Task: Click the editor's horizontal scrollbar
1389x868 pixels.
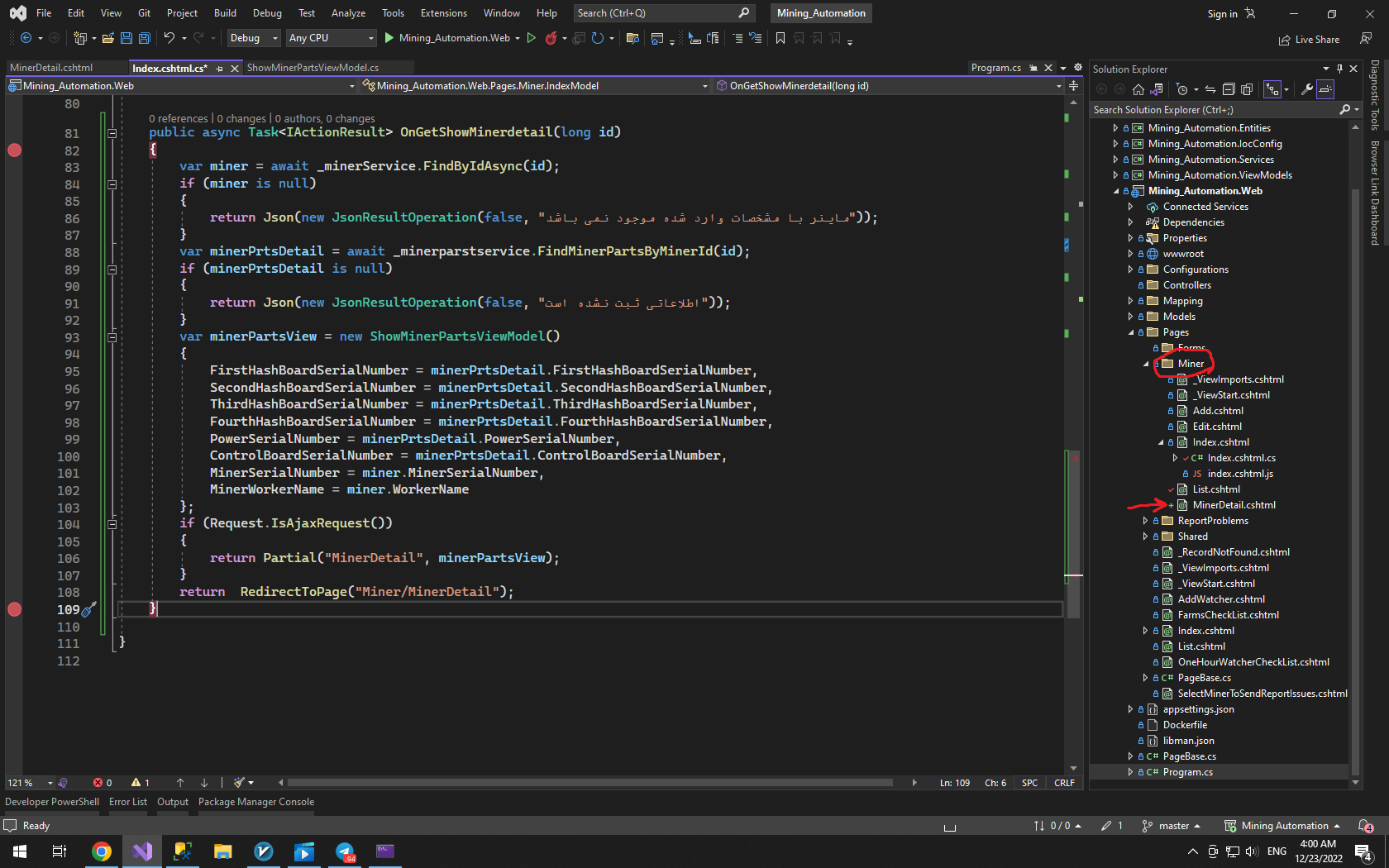Action: tap(590, 782)
